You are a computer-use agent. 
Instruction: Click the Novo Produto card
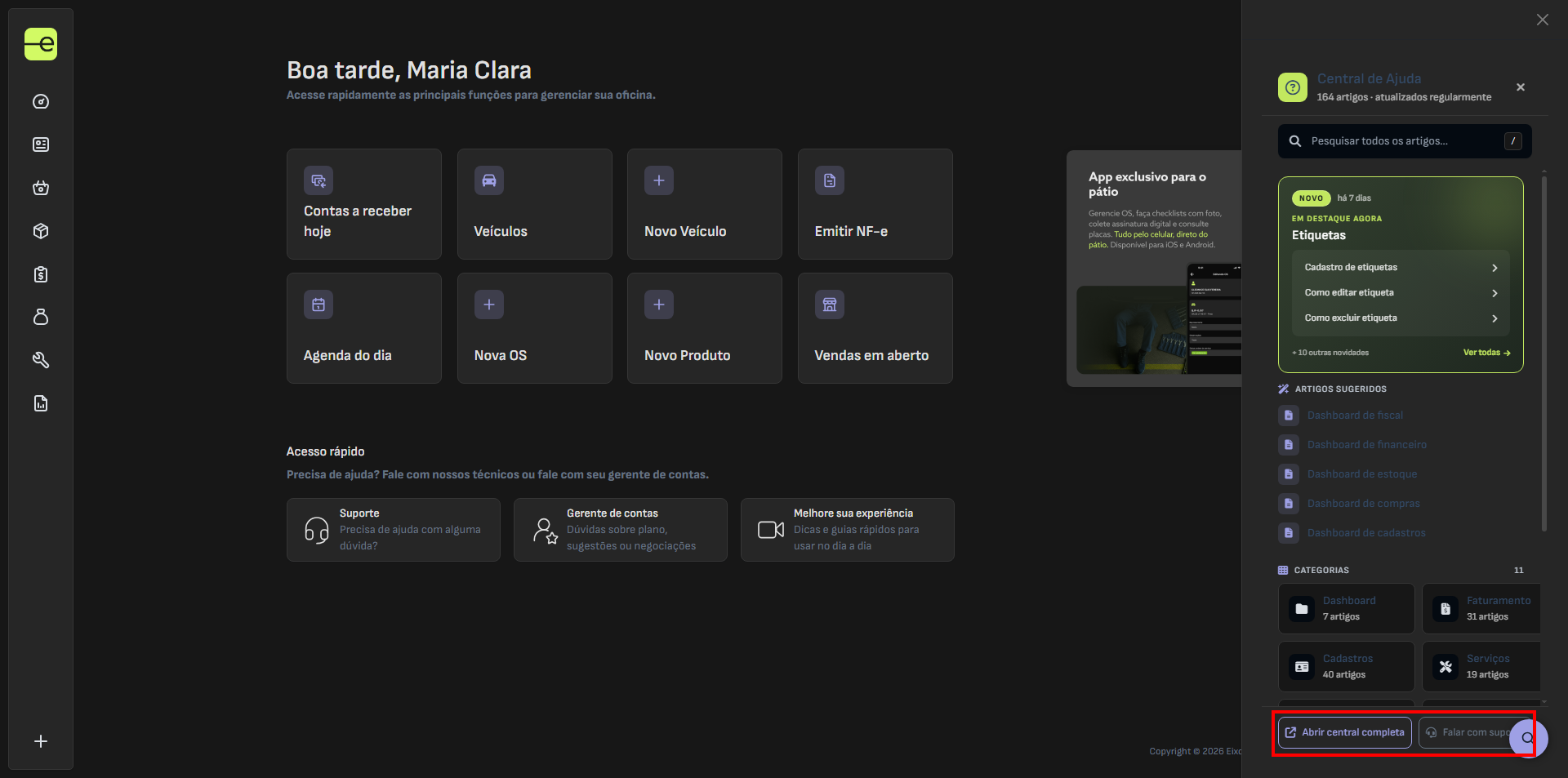[705, 328]
